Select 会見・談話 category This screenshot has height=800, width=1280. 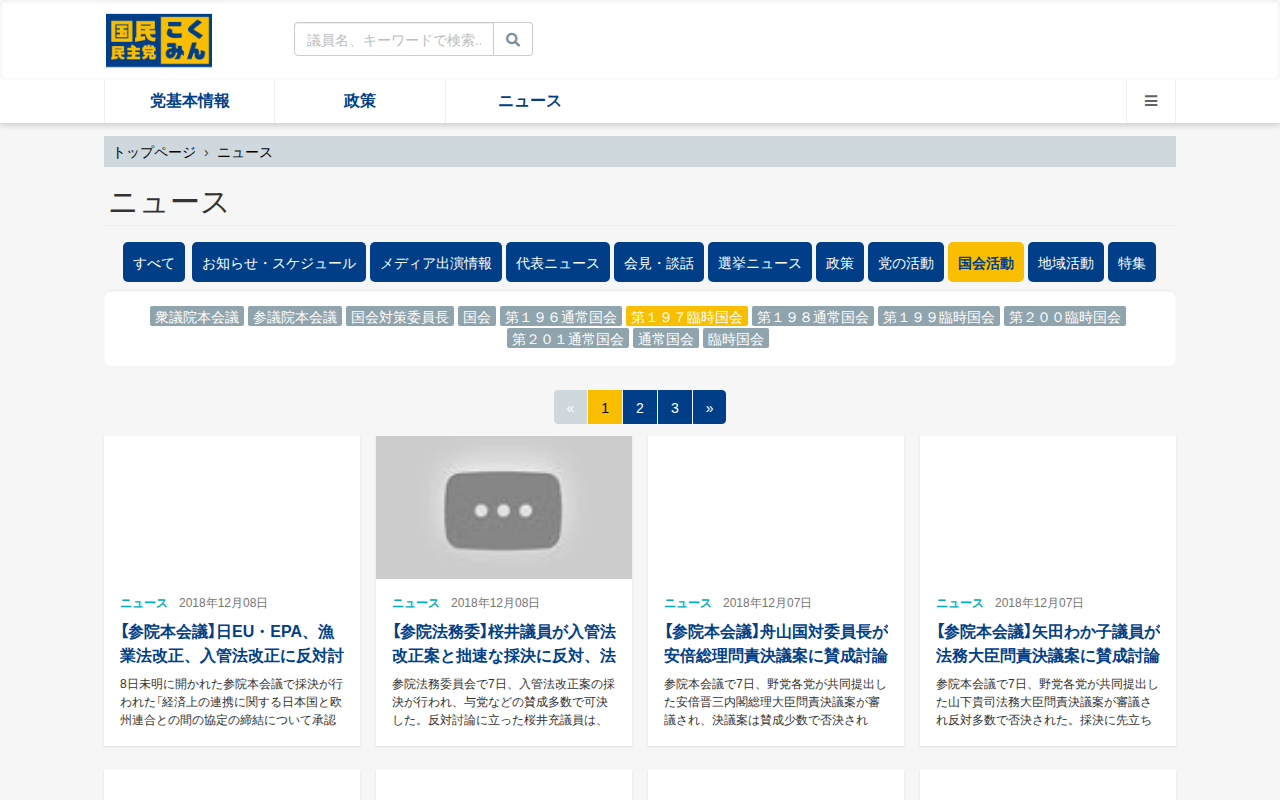[x=659, y=262]
